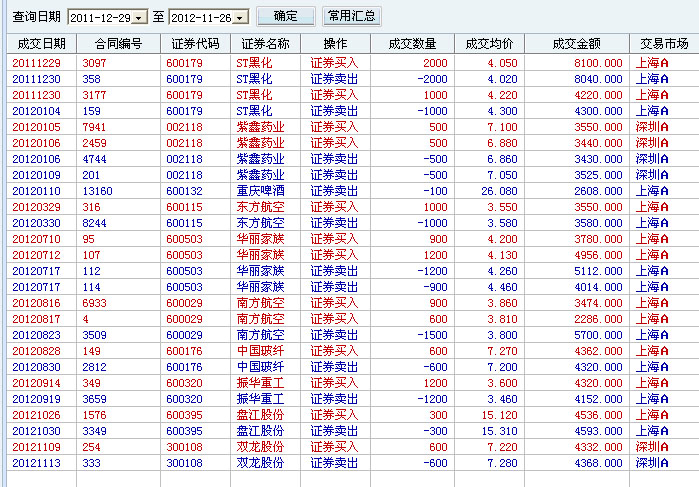Click the 确定 confirm button
The image size is (699, 487).
(286, 17)
